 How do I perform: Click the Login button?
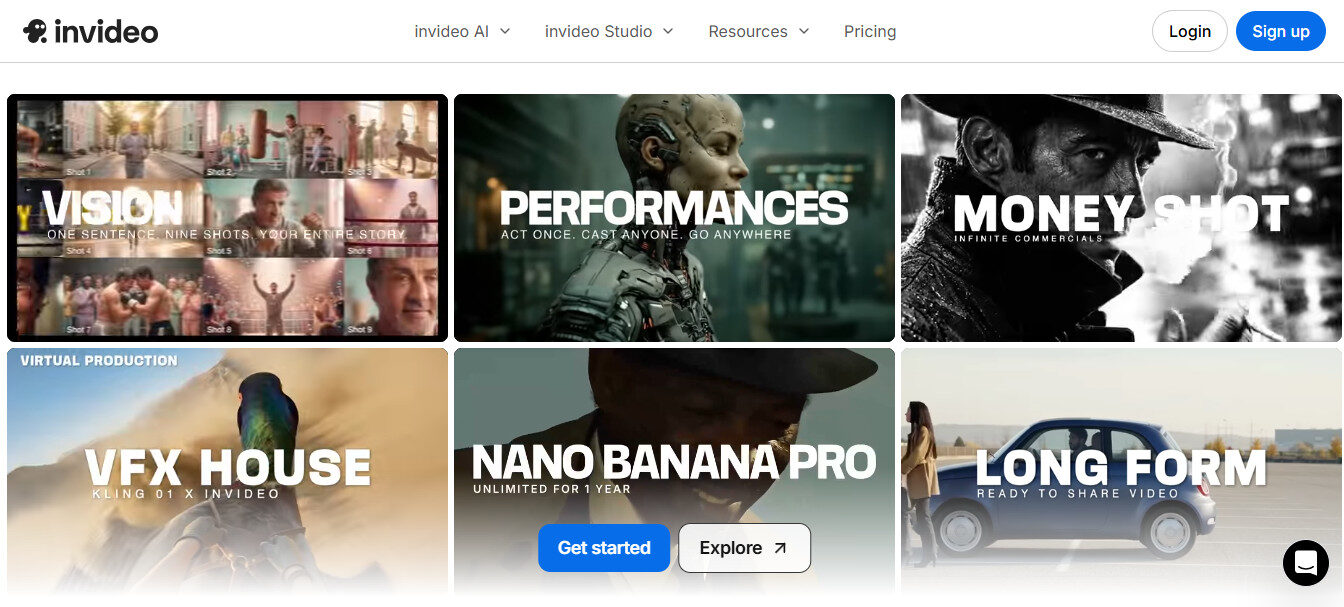click(x=1190, y=31)
